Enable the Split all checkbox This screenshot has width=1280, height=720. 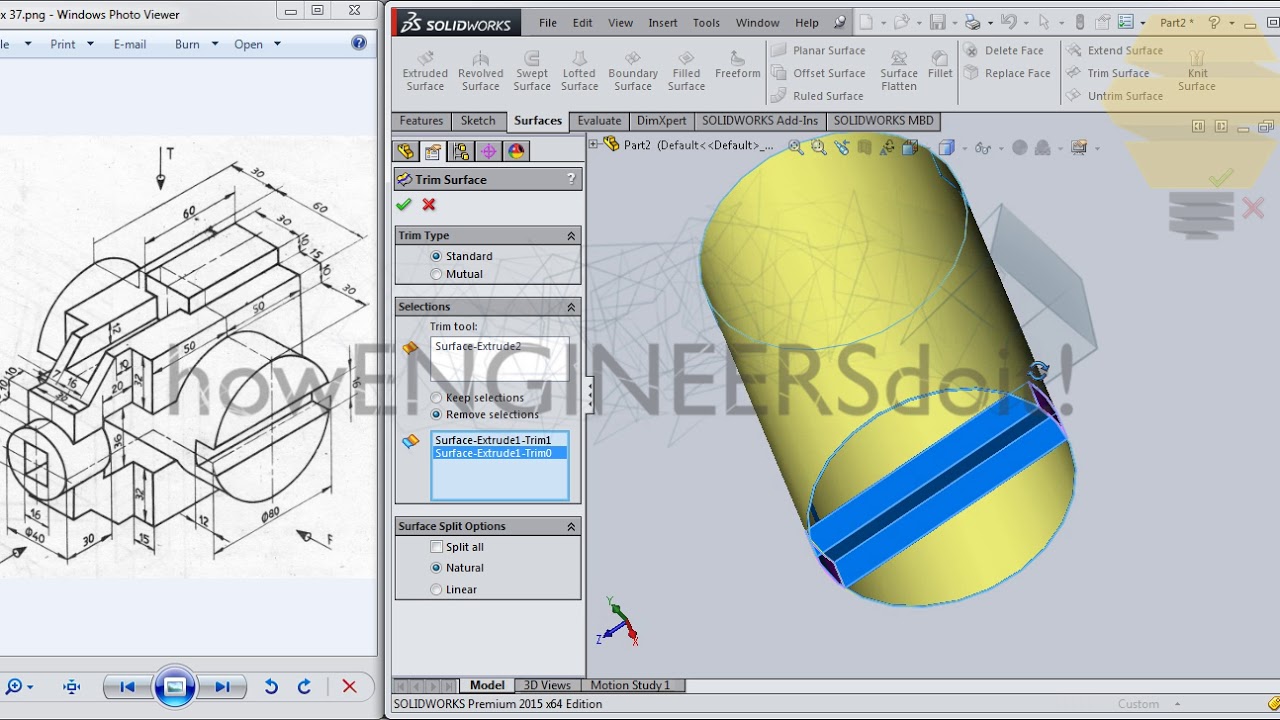click(436, 547)
